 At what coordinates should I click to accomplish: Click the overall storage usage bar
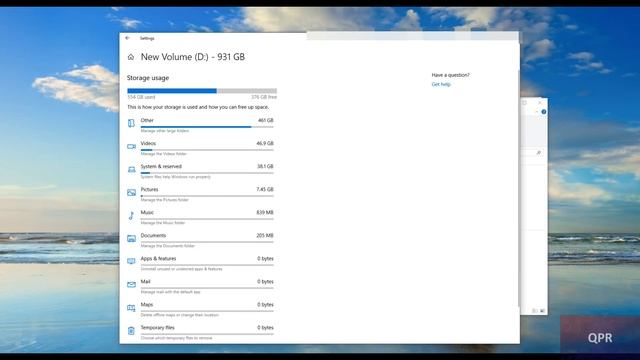(202, 91)
